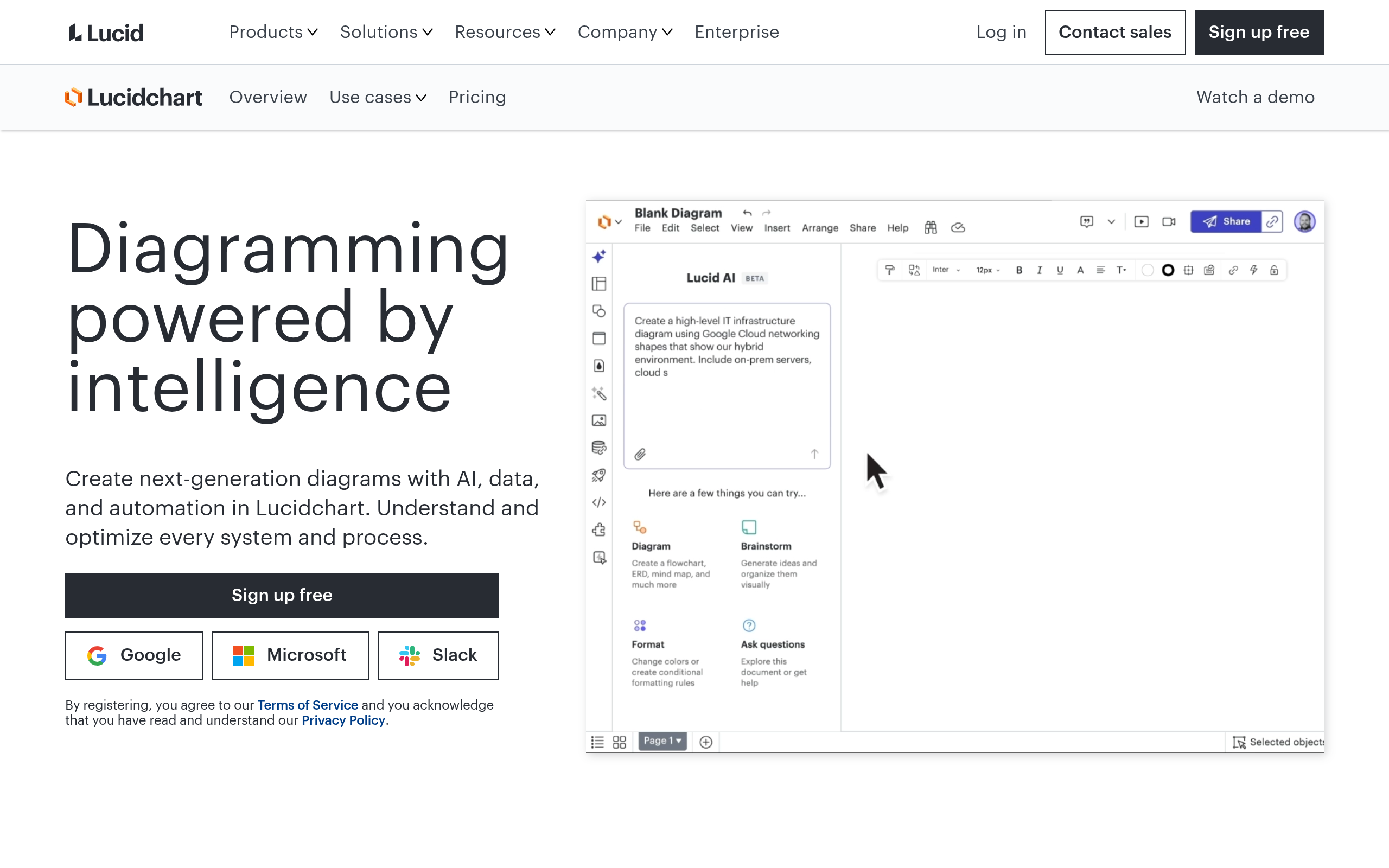The width and height of the screenshot is (1389, 868).
Task: Click the magic wand icon in sidebar
Action: (x=598, y=393)
